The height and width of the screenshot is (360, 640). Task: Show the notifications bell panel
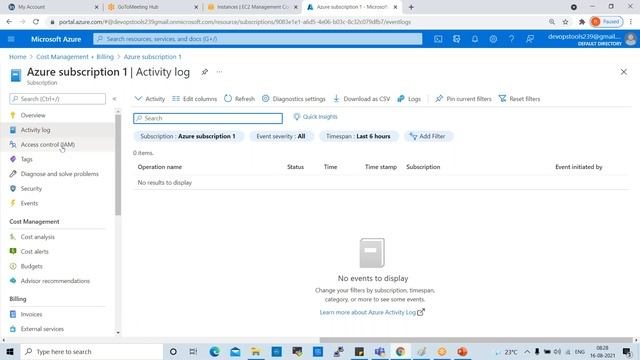click(475, 39)
